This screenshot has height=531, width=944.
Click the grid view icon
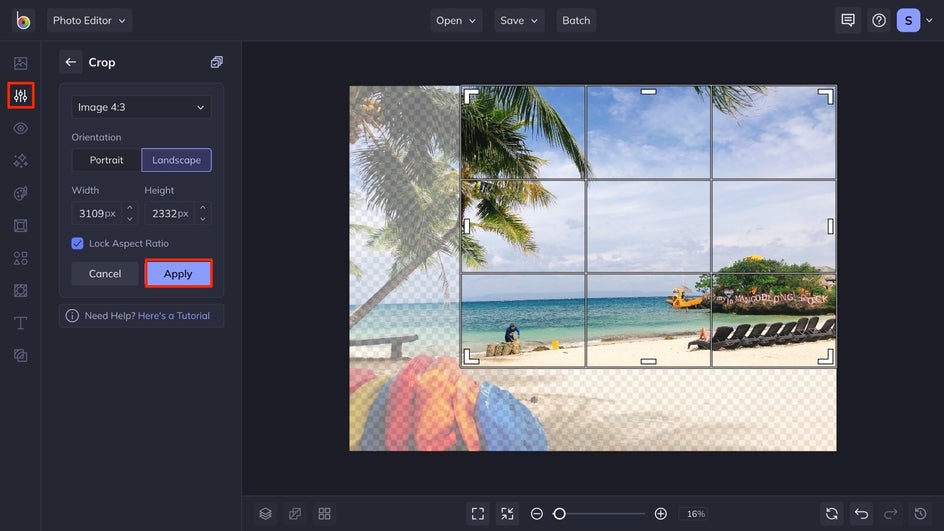pos(324,514)
